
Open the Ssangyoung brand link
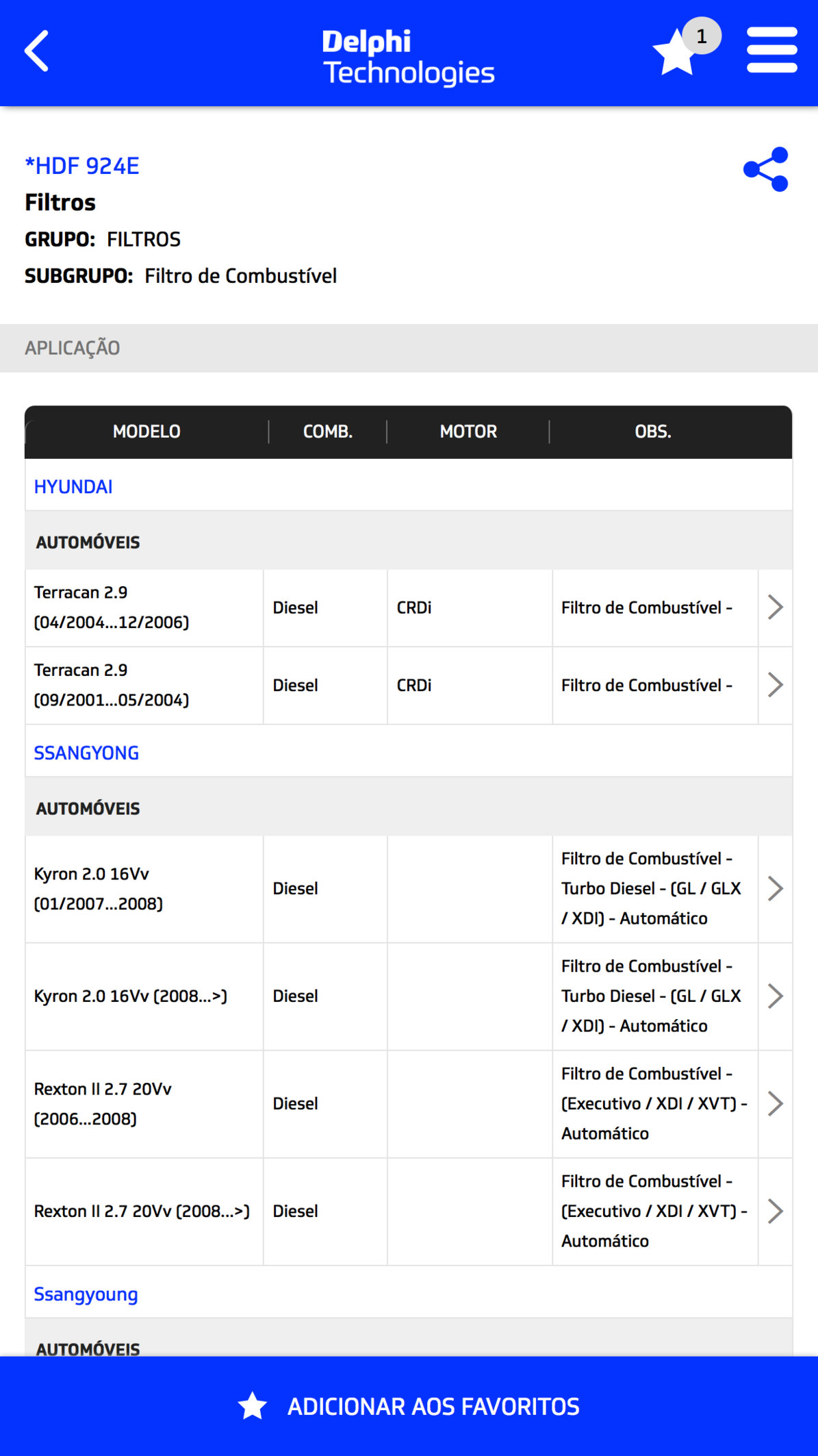click(x=86, y=1294)
